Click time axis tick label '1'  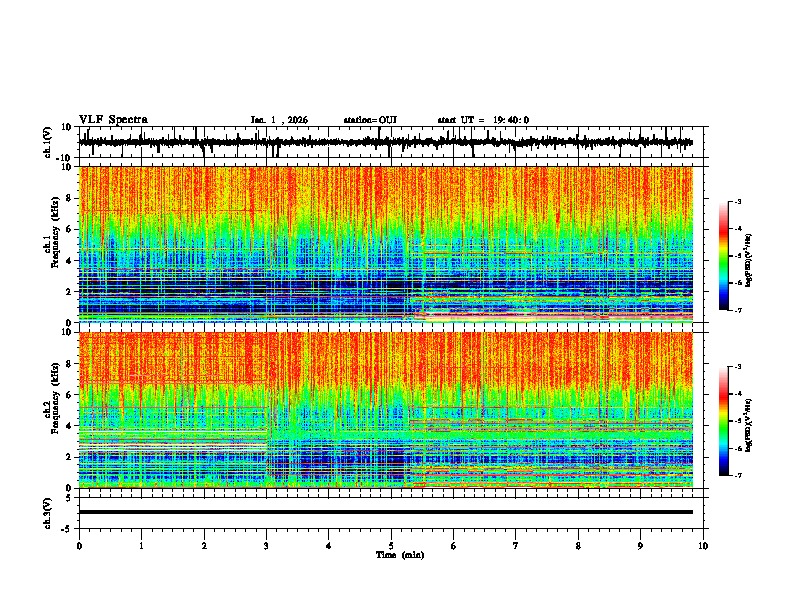[141, 546]
